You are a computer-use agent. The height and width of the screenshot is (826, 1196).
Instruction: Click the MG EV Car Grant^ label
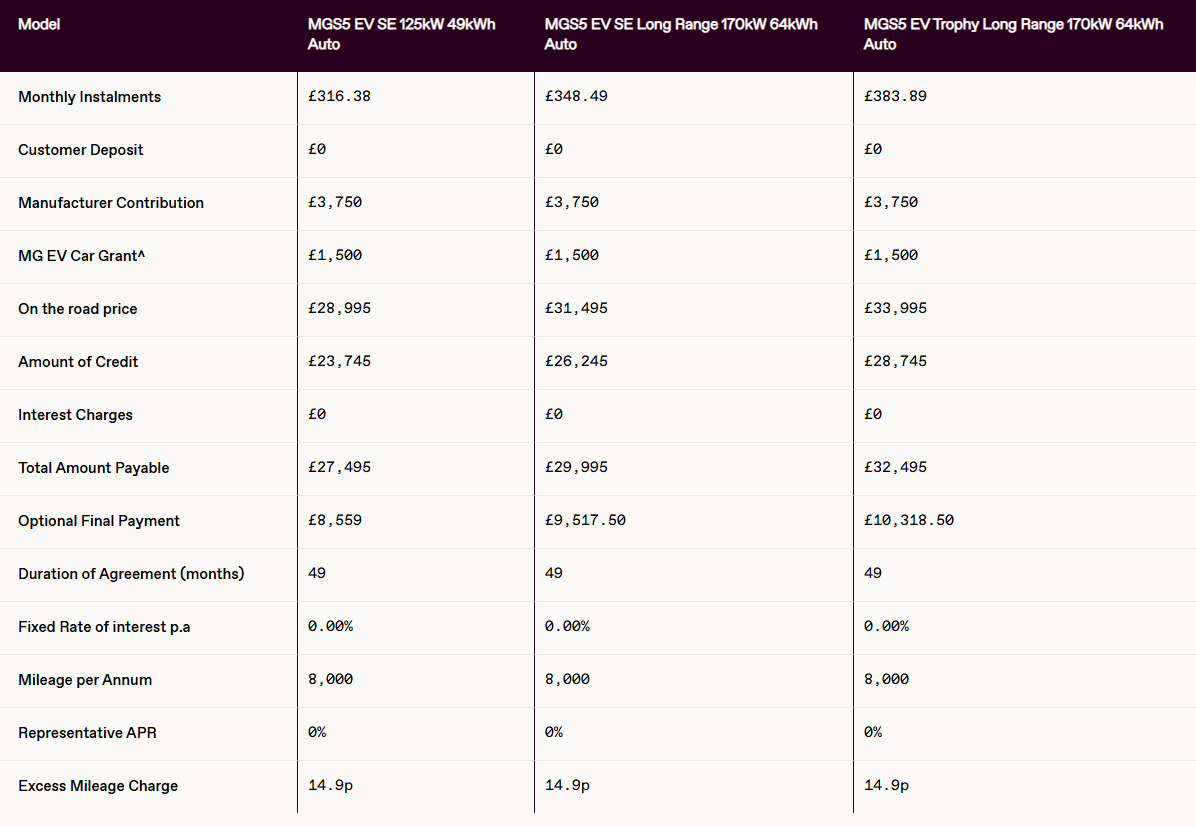pyautogui.click(x=81, y=256)
